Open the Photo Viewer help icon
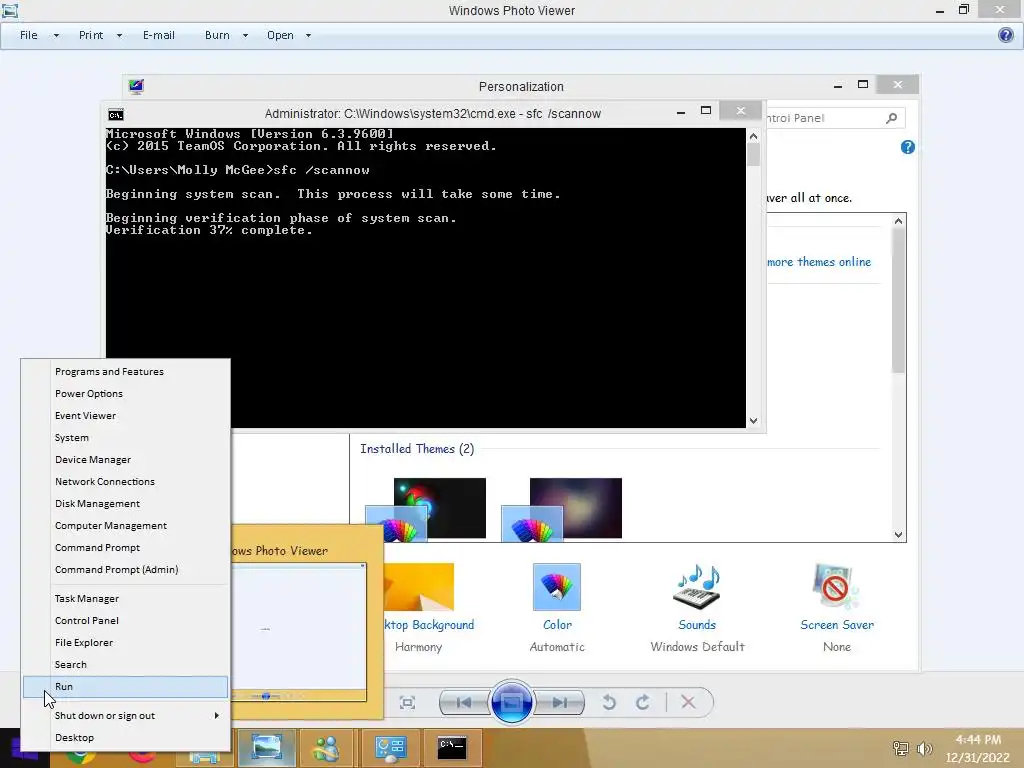 point(1006,35)
